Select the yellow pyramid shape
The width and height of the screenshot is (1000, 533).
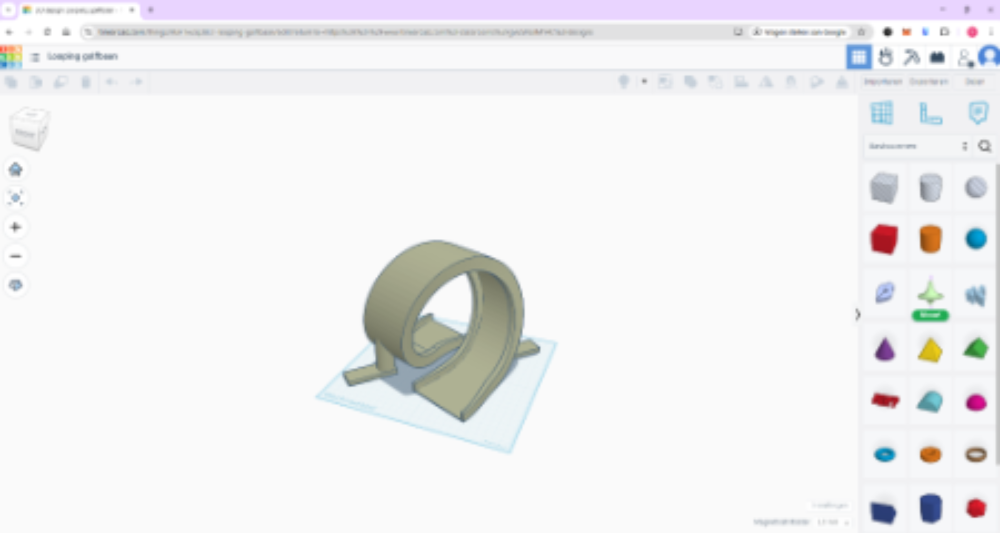coord(930,349)
